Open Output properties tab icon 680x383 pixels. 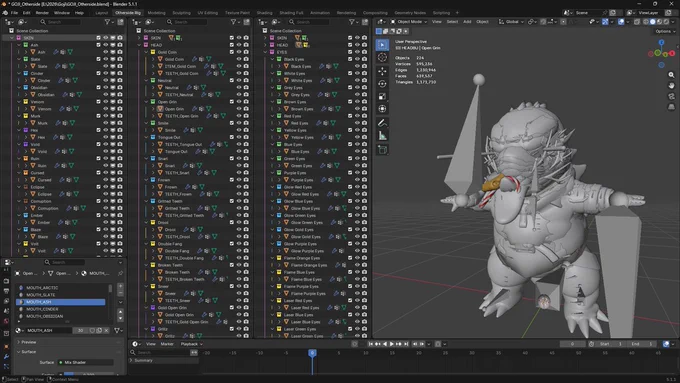click(6, 291)
